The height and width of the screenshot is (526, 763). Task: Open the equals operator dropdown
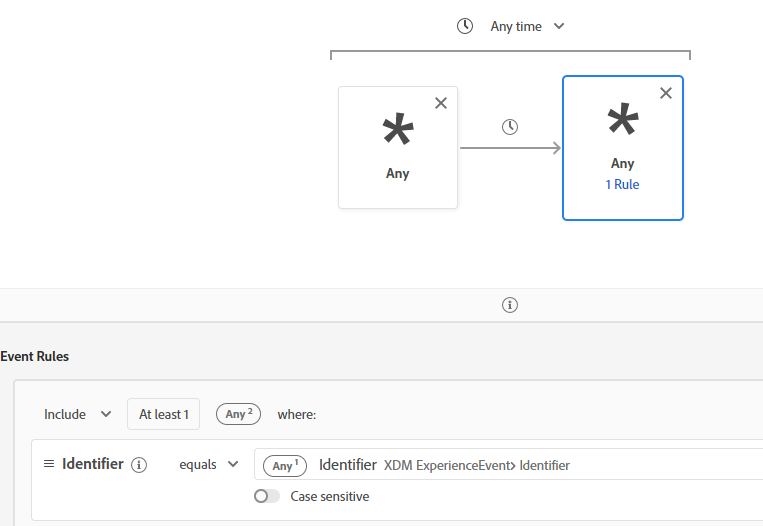coord(209,465)
